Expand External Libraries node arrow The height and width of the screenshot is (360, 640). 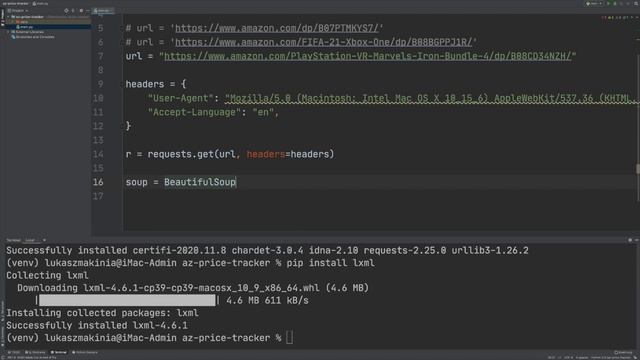pos(8,32)
